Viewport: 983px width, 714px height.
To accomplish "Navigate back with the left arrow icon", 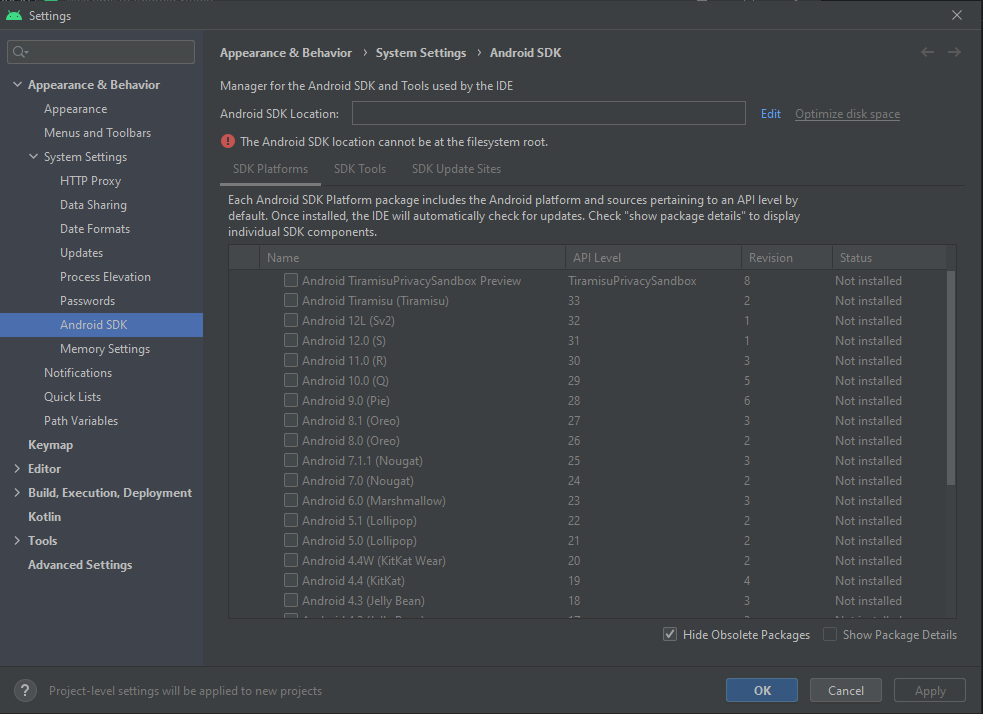I will tap(927, 52).
